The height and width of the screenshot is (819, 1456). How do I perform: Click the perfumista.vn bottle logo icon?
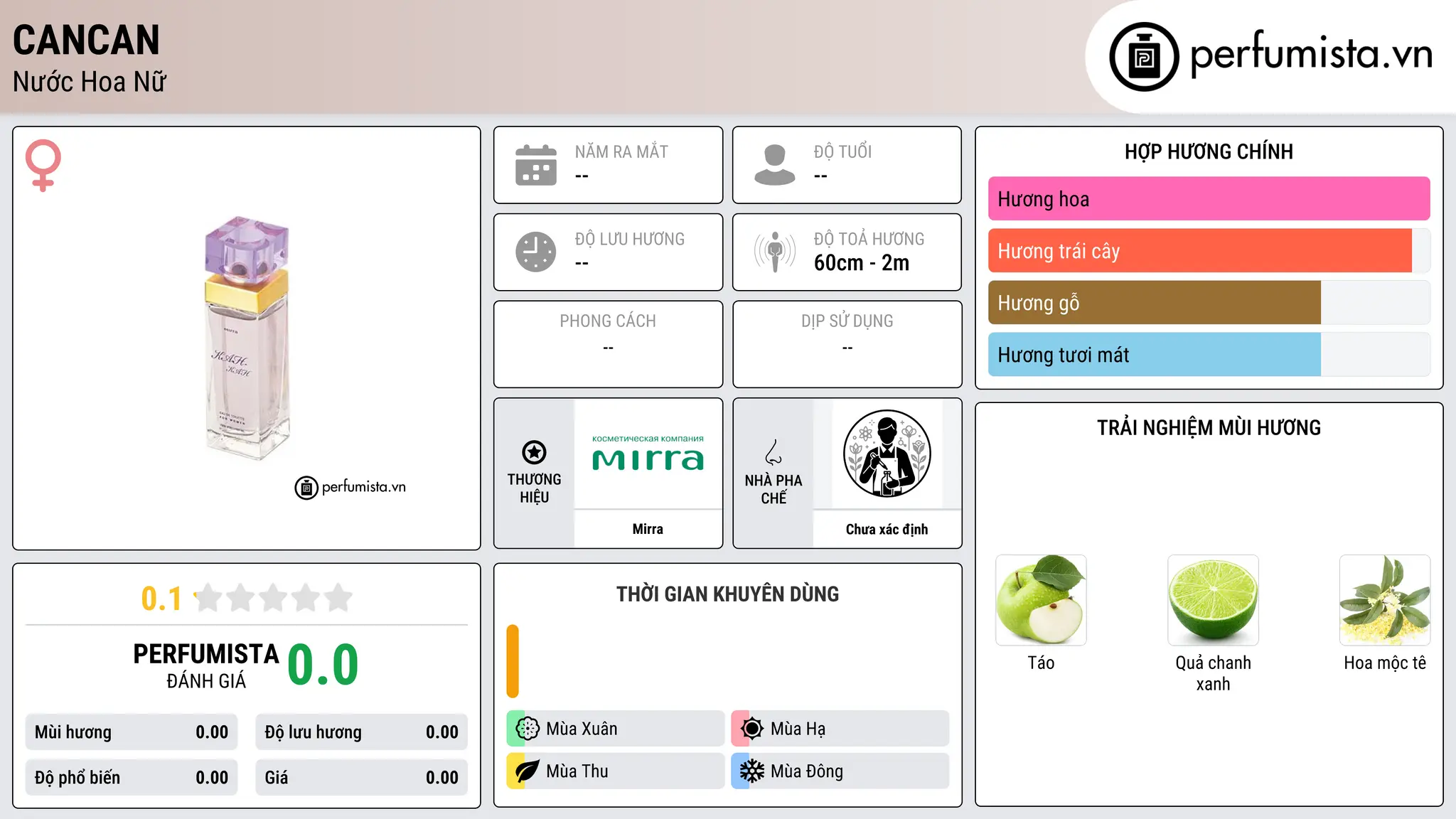(1144, 56)
